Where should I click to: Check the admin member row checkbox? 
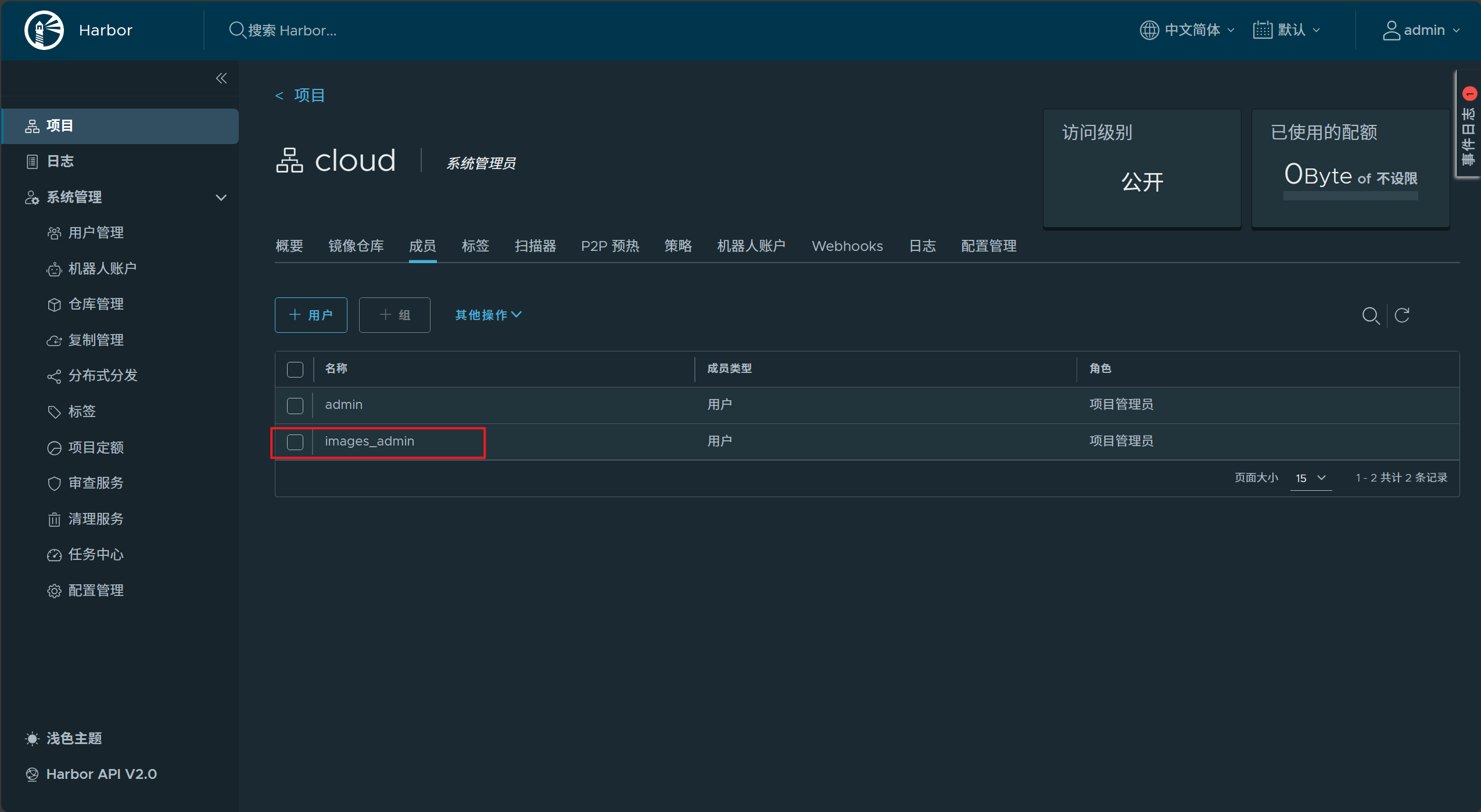pyautogui.click(x=295, y=405)
